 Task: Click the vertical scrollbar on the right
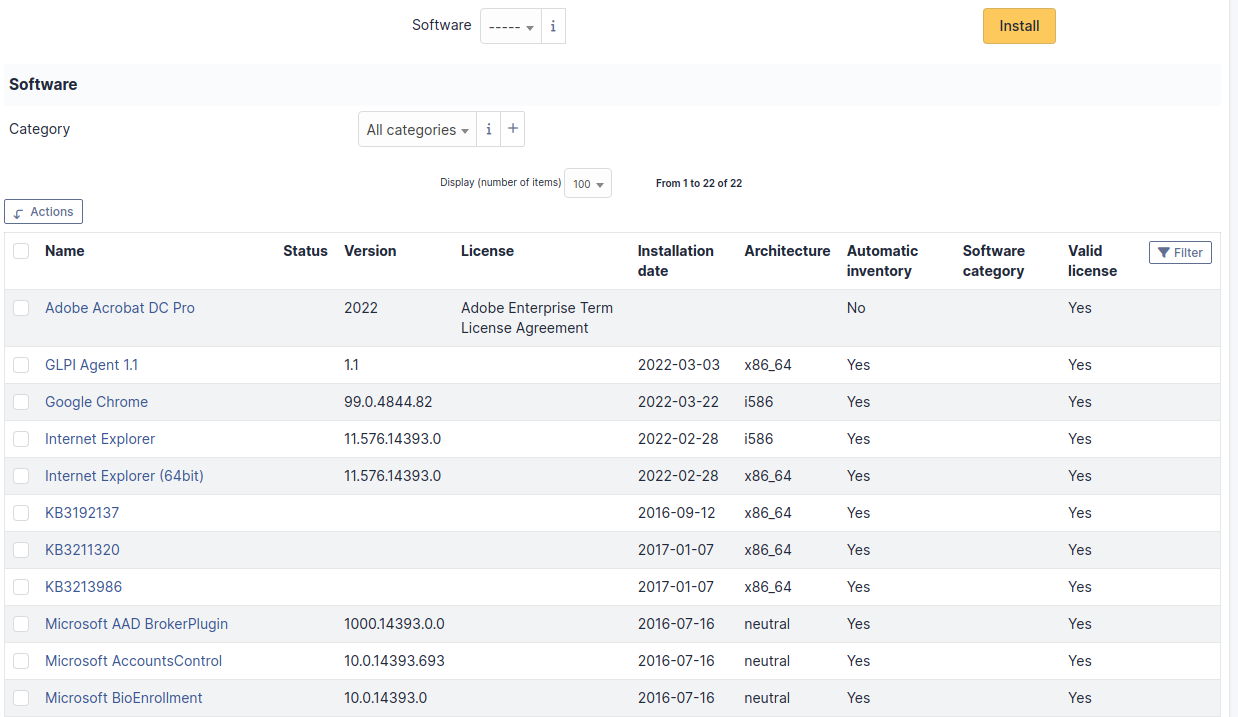point(1233,358)
